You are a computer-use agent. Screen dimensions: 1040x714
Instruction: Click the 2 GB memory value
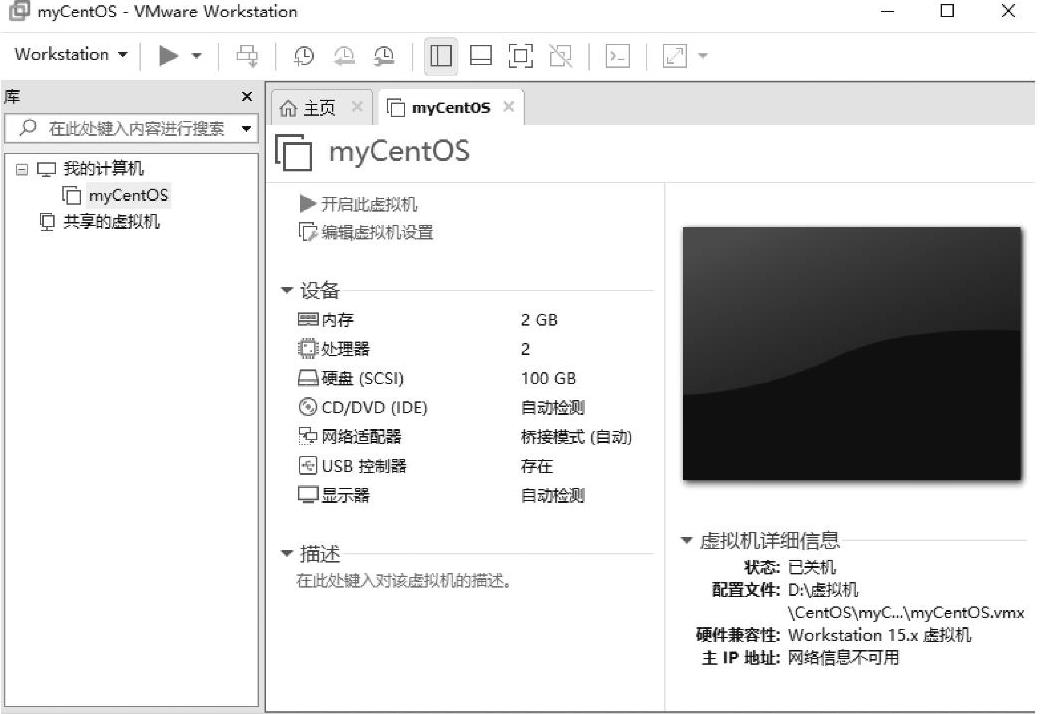click(539, 320)
